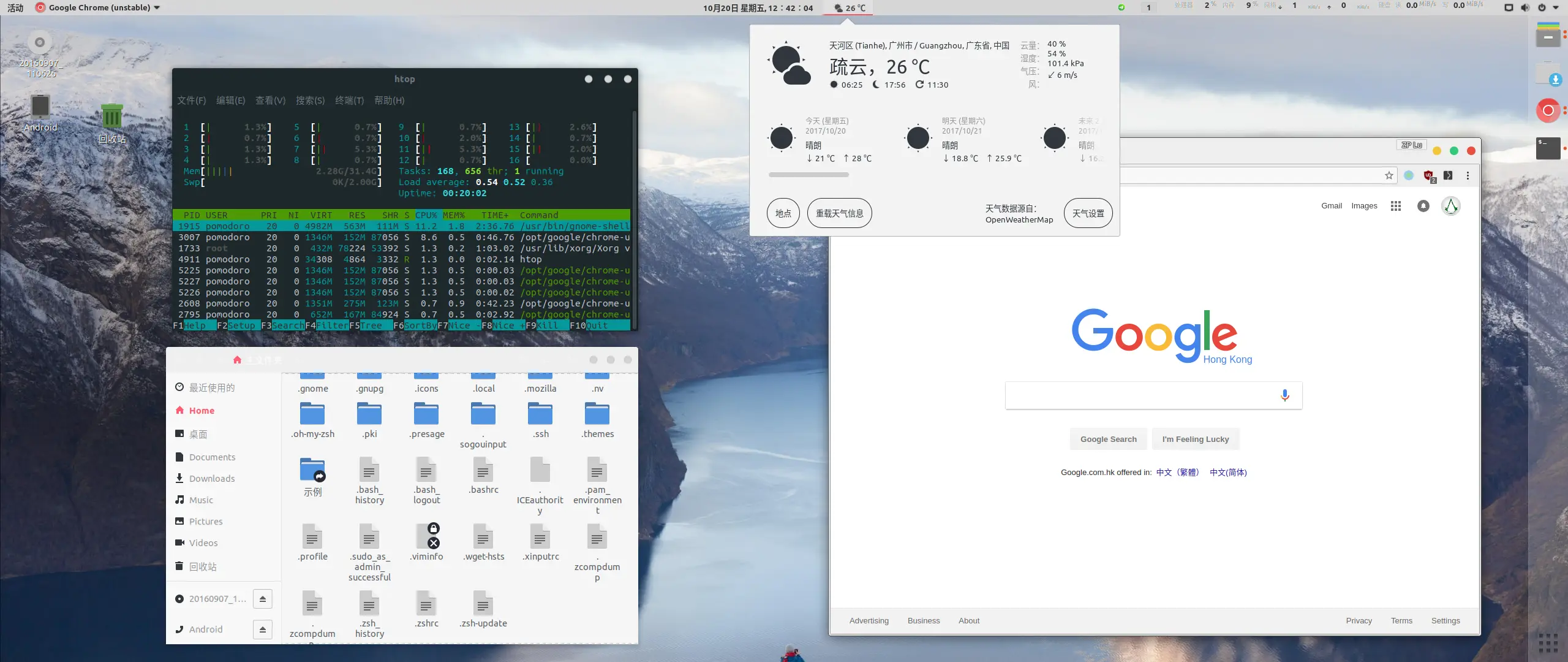
Task: Start voice search with microphone icon
Action: click(1284, 395)
